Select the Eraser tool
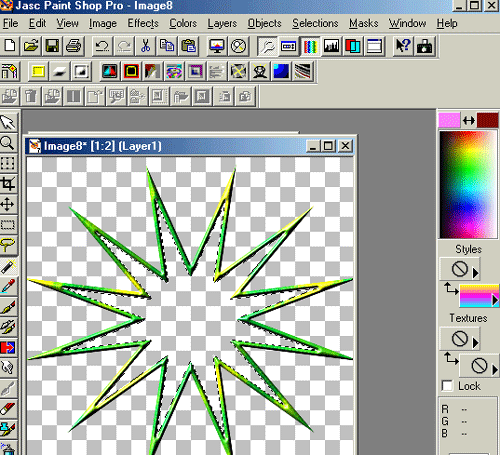The height and width of the screenshot is (455, 500). (x=8, y=408)
